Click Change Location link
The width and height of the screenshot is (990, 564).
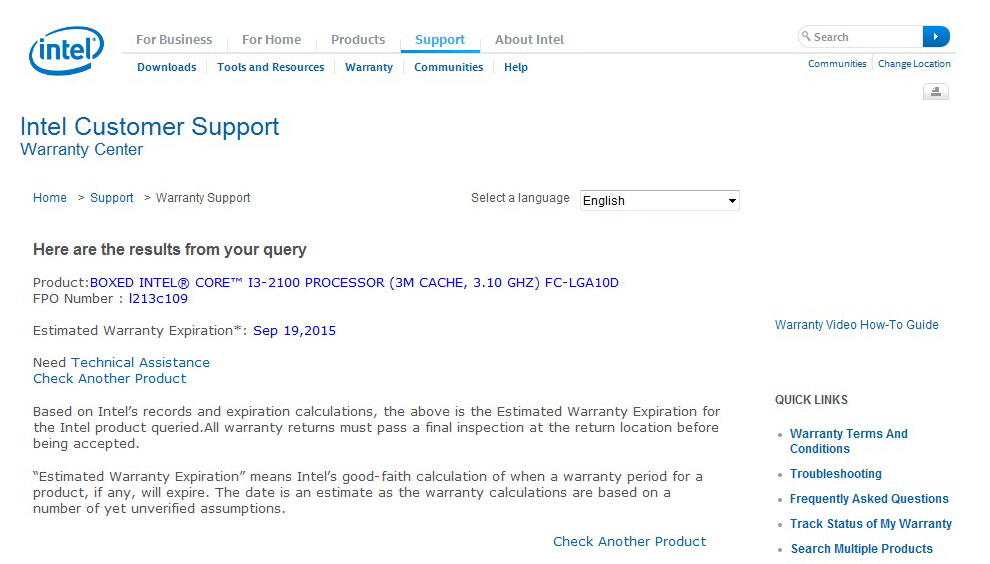[914, 64]
